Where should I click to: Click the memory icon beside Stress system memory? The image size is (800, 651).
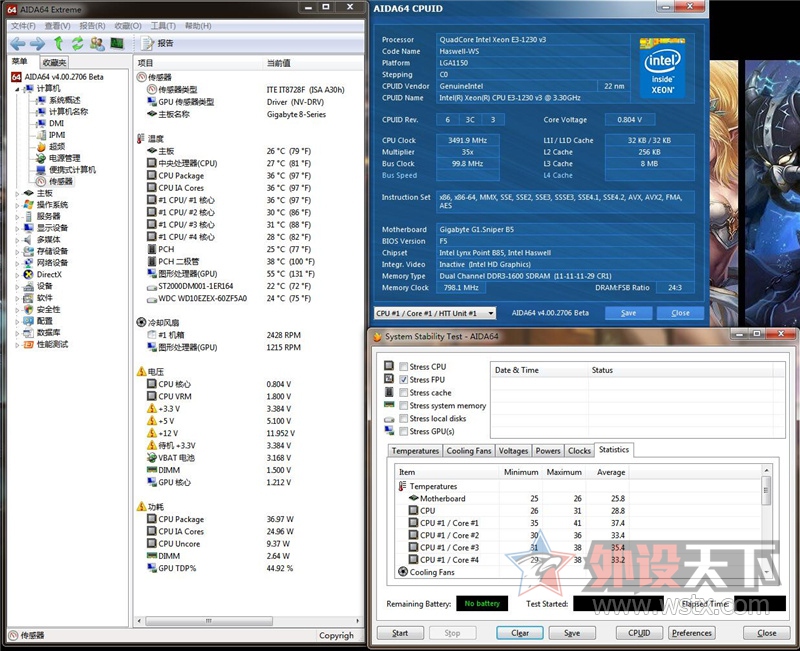tap(389, 405)
